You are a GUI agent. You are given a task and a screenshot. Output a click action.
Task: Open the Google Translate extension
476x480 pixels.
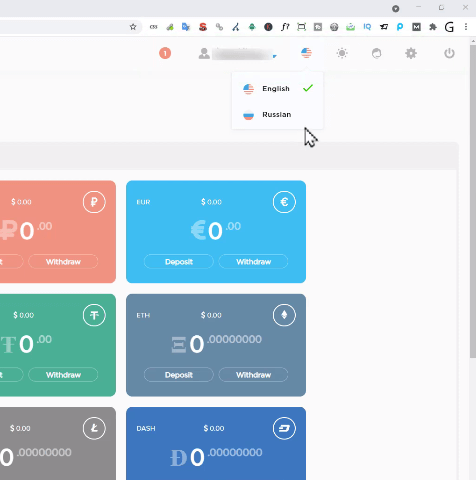(186, 27)
